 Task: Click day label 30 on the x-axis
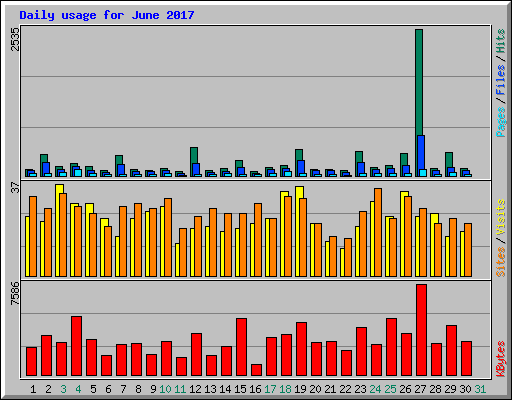(465, 389)
